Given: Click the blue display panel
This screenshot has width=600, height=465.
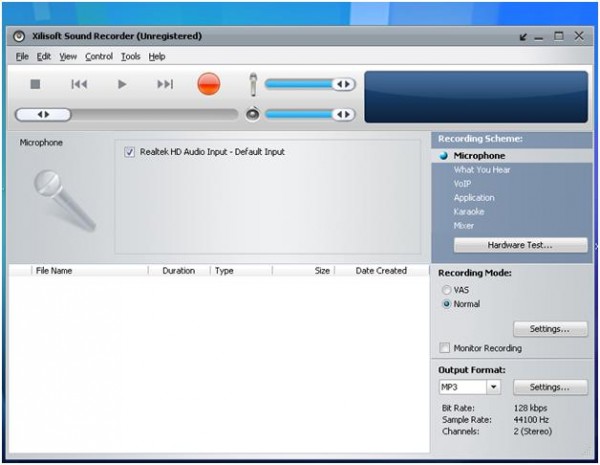Looking at the screenshot, I should pos(476,97).
